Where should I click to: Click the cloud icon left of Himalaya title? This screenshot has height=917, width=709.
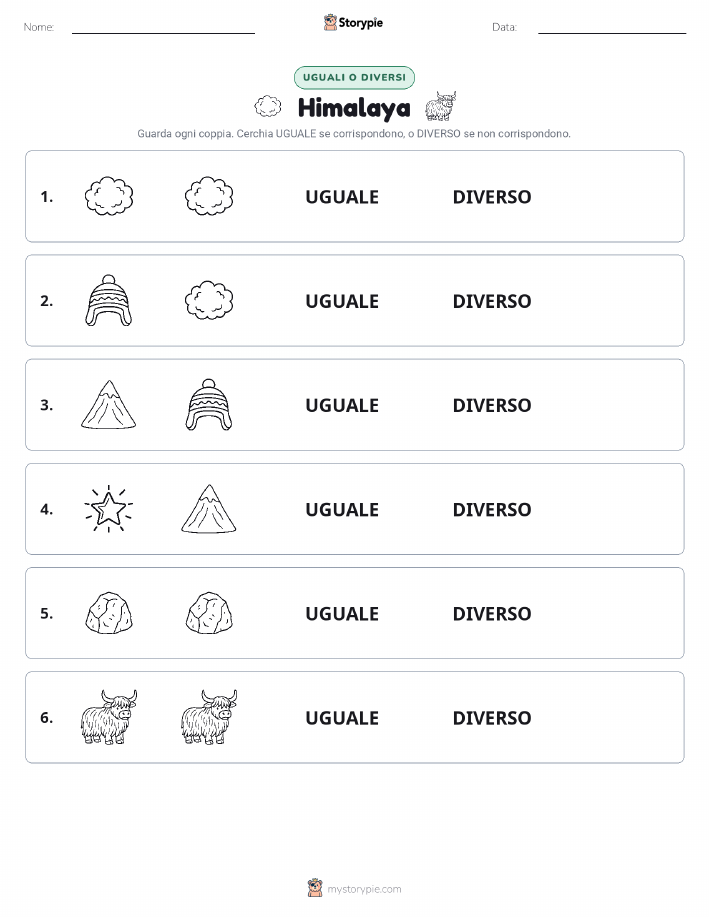tap(268, 106)
